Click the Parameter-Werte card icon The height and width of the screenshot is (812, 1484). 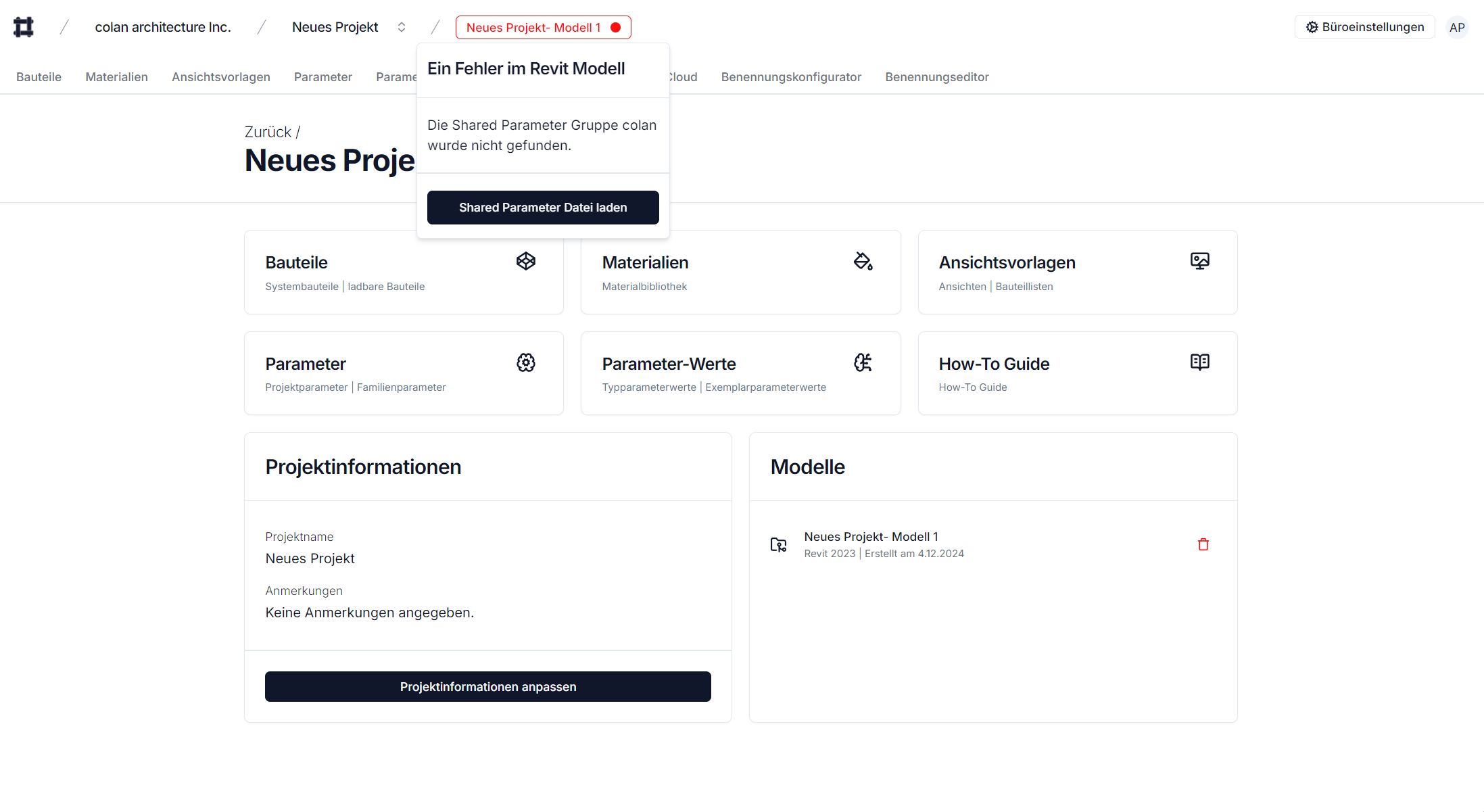click(x=863, y=362)
